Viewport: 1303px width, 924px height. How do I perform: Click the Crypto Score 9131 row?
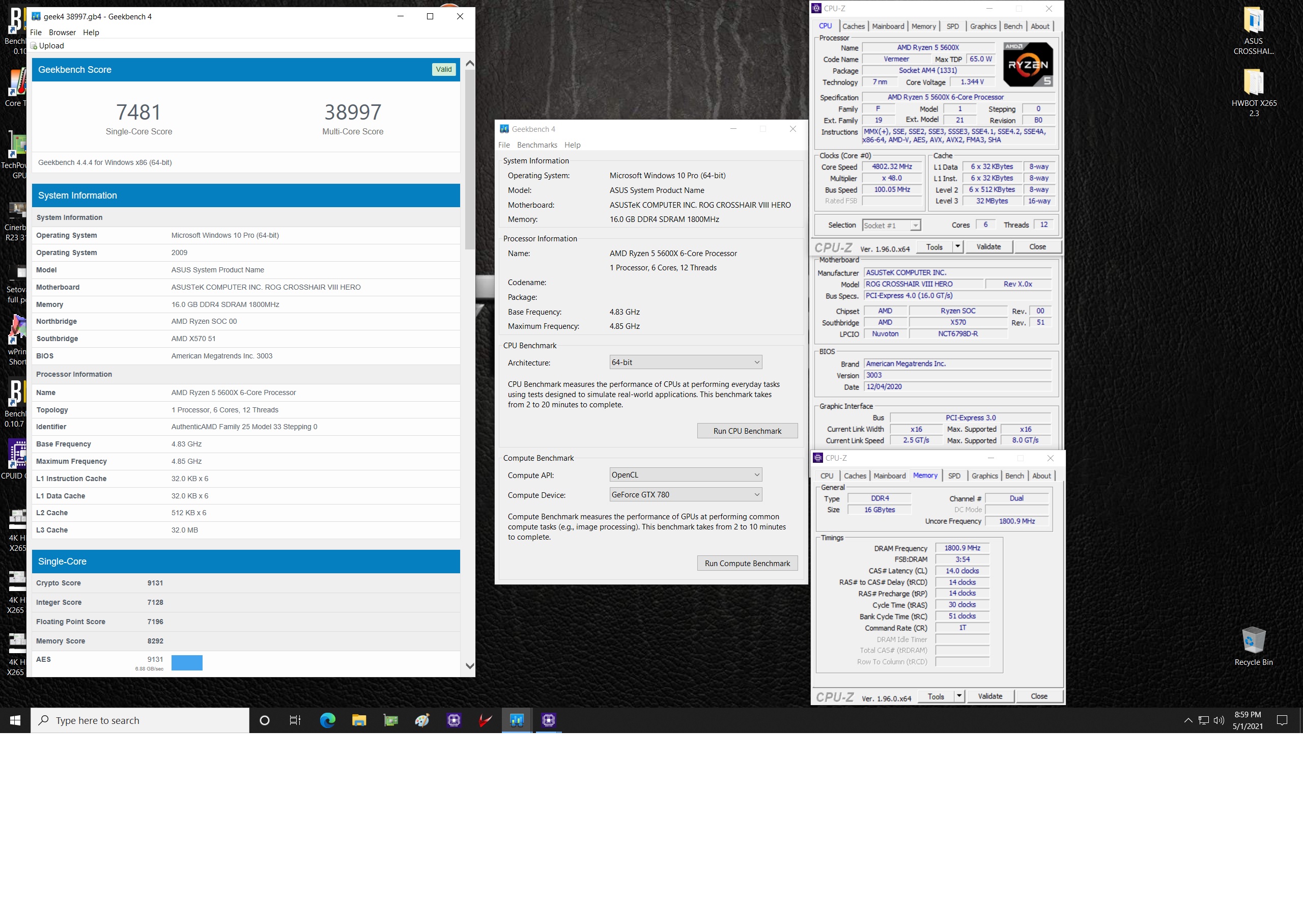pyautogui.click(x=246, y=583)
